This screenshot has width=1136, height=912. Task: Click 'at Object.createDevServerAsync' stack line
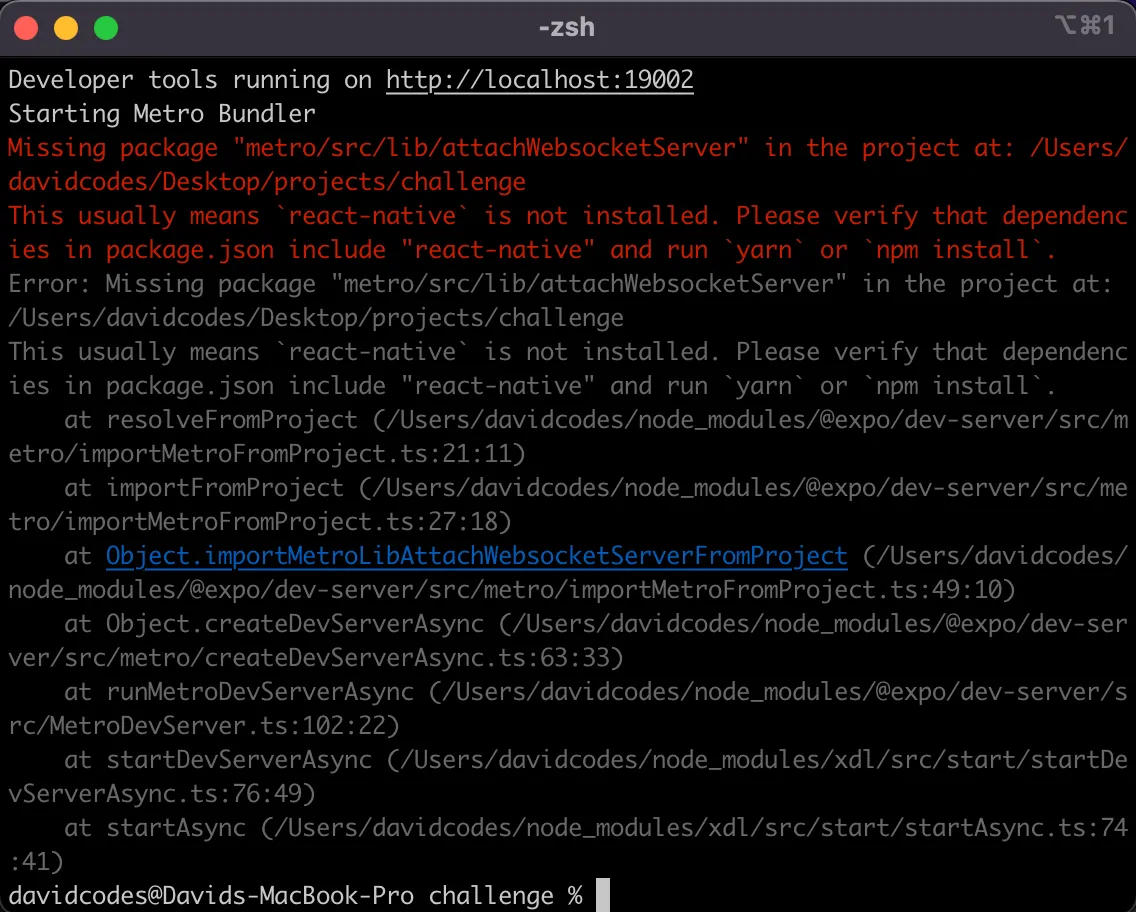596,624
